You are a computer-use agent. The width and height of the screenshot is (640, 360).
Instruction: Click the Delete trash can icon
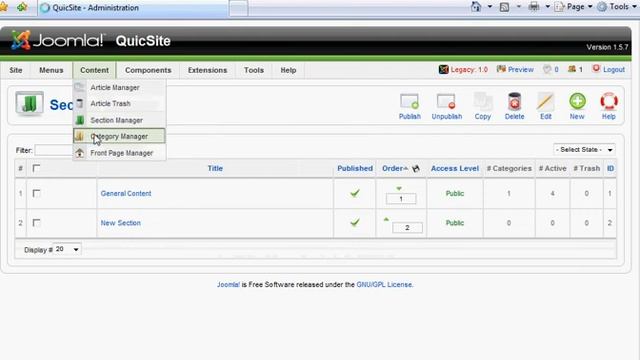click(514, 102)
